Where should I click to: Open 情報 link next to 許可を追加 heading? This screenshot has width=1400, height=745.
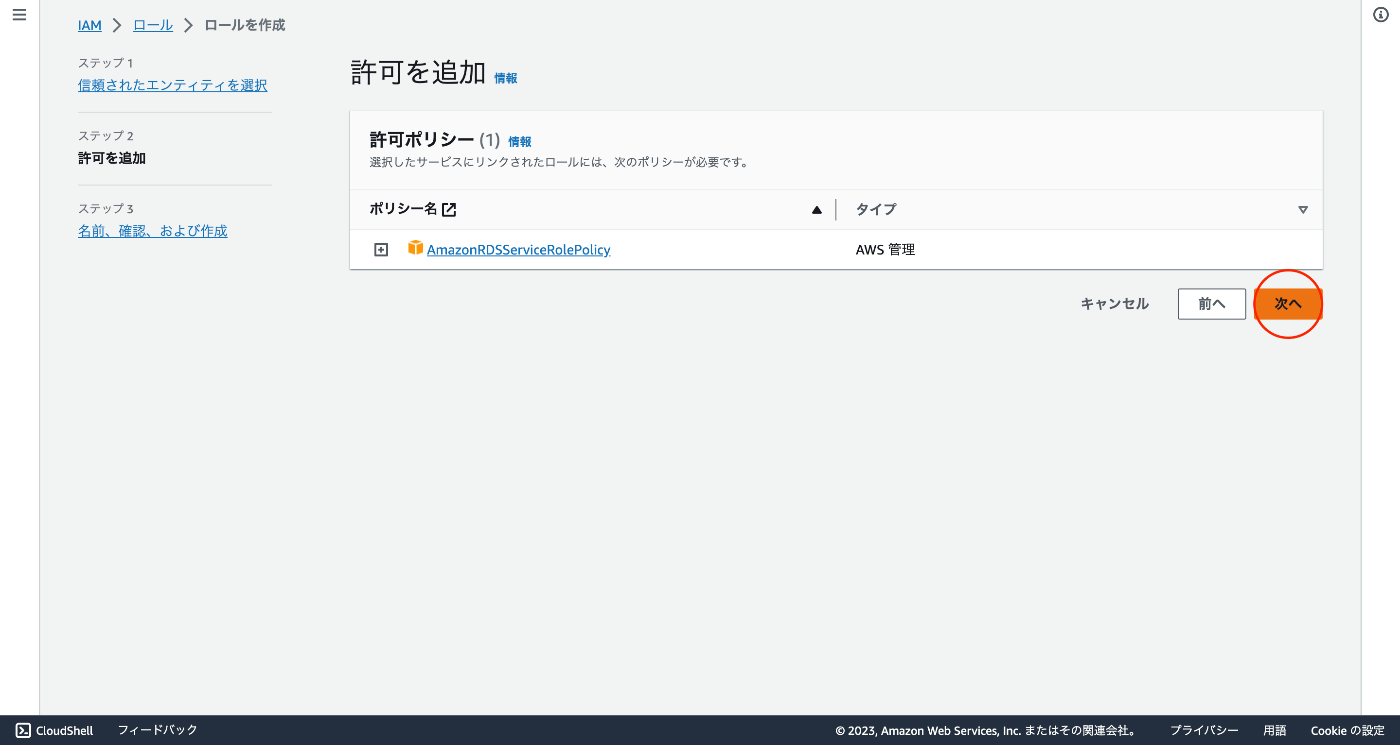(x=506, y=78)
